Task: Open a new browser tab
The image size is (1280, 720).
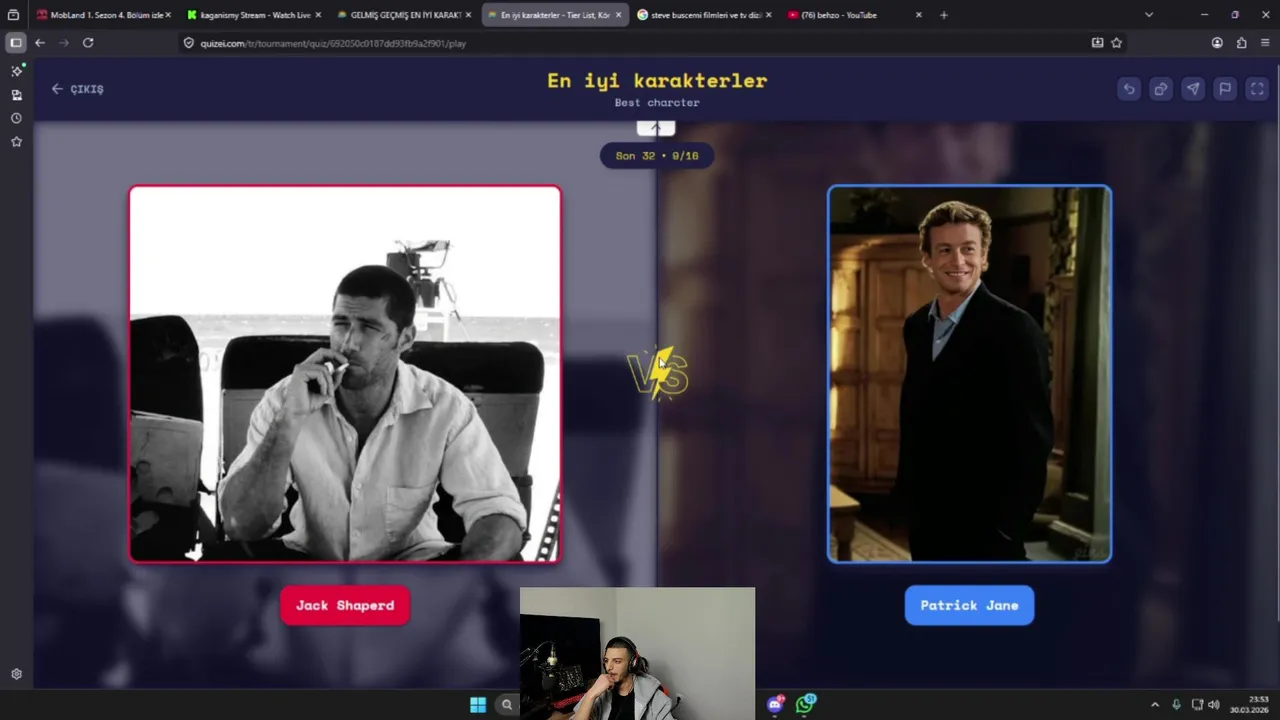Action: [943, 15]
